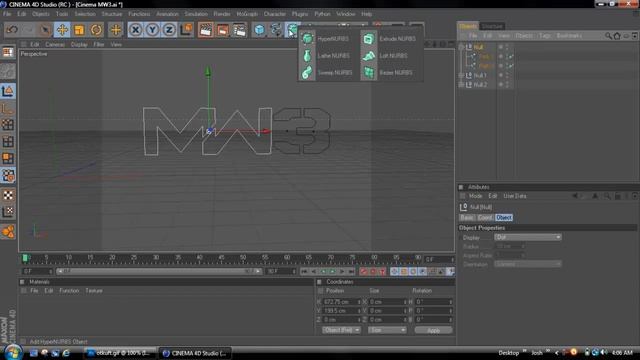Viewport: 640px width, 360px height.
Task: Choose HyperNURBS from the popup
Action: 326,38
